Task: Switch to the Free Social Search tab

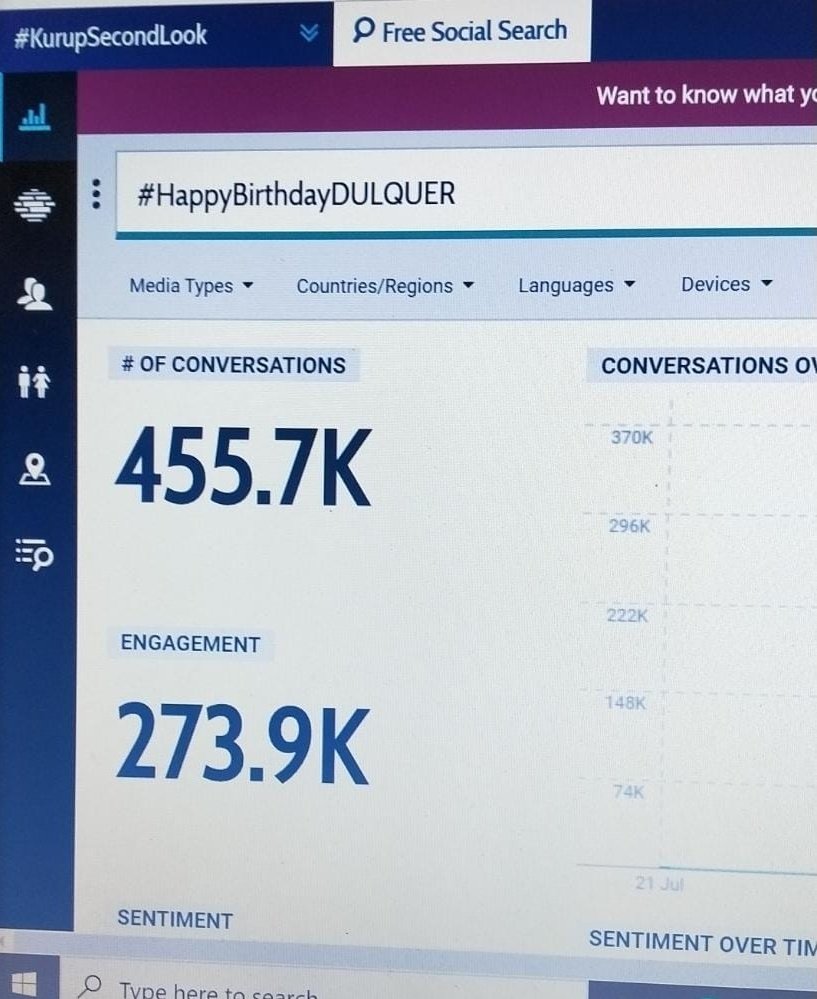Action: click(461, 31)
